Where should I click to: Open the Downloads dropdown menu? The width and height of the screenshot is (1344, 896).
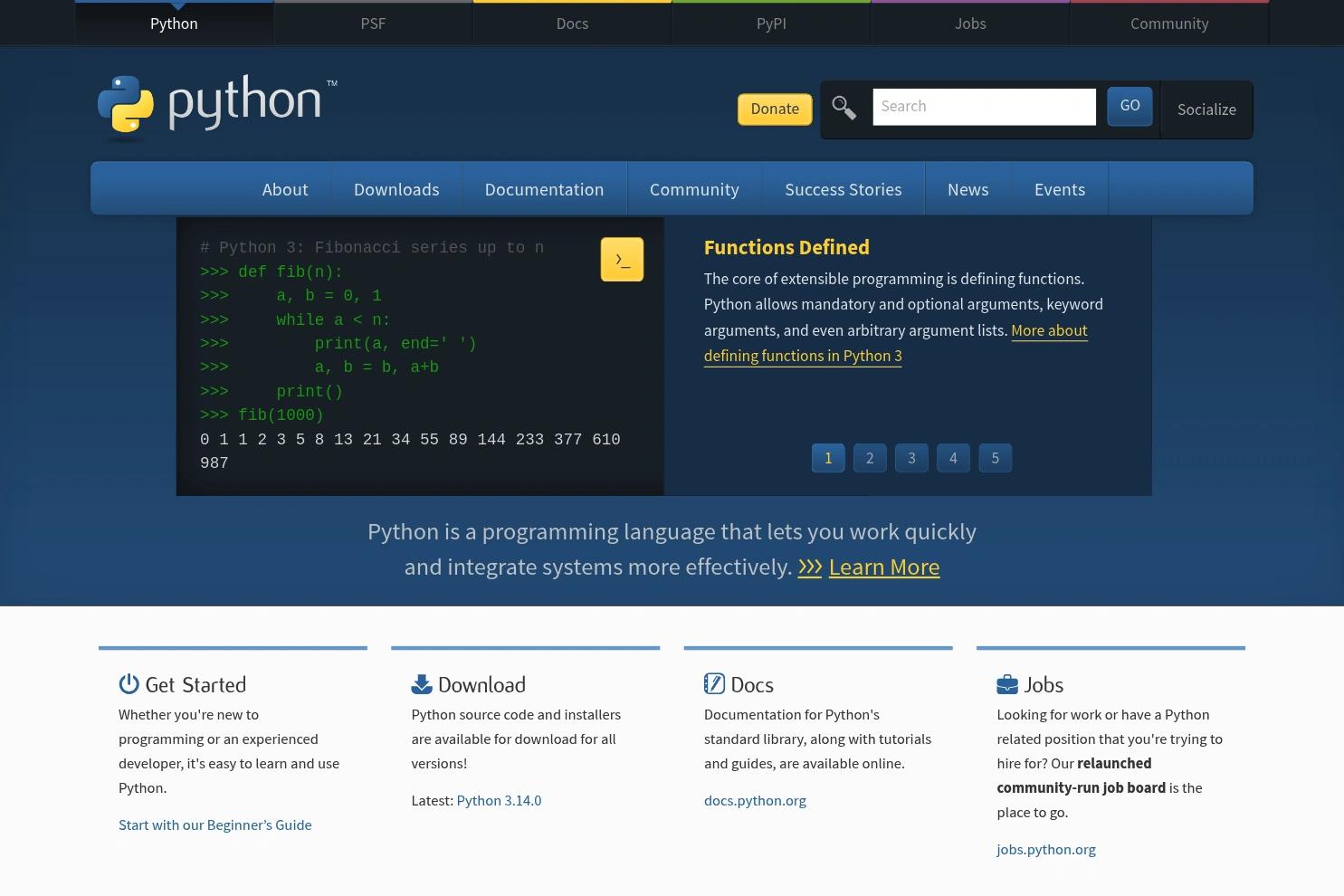(x=396, y=188)
